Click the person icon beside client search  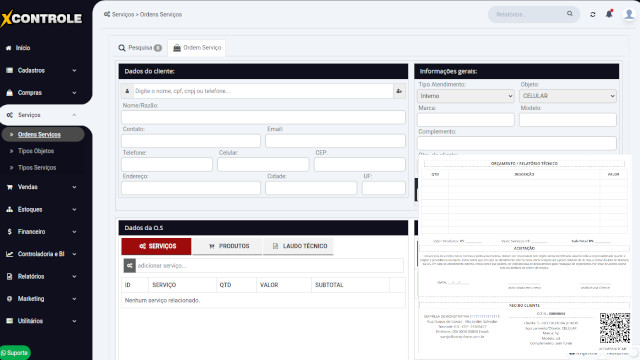pyautogui.click(x=127, y=91)
